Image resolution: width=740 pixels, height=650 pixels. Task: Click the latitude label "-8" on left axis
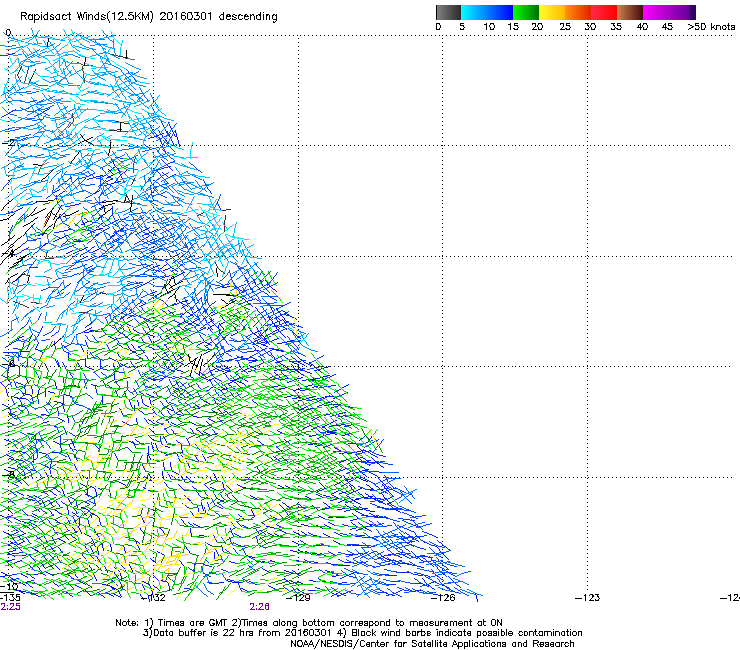point(9,474)
